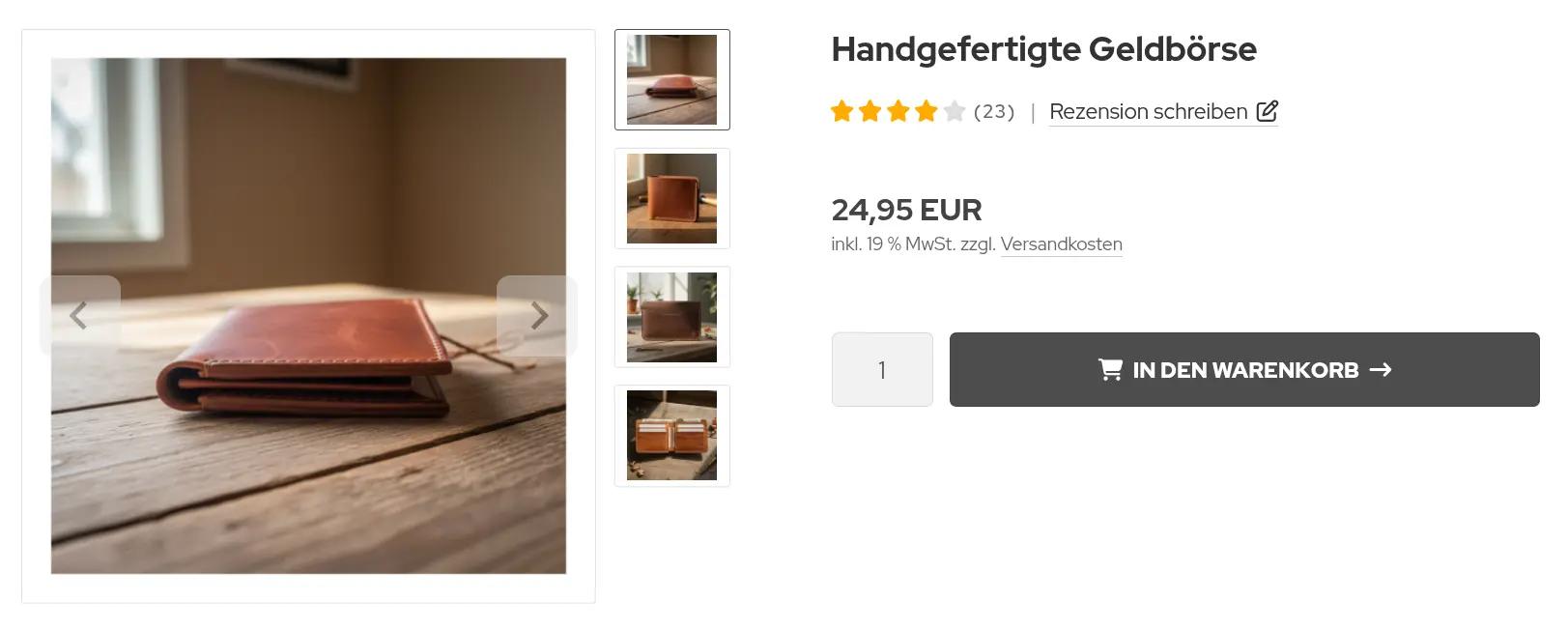Select the second thumbnail of upright wallet

click(672, 198)
